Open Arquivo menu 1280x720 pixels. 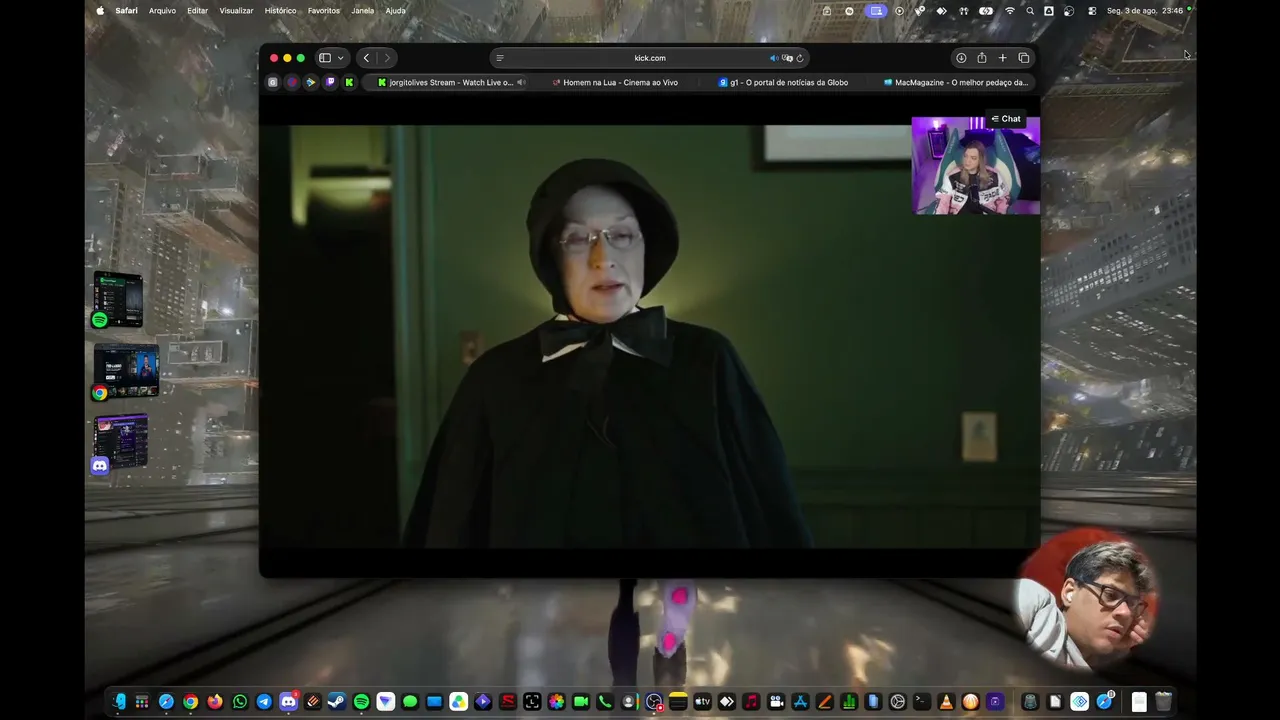click(162, 11)
